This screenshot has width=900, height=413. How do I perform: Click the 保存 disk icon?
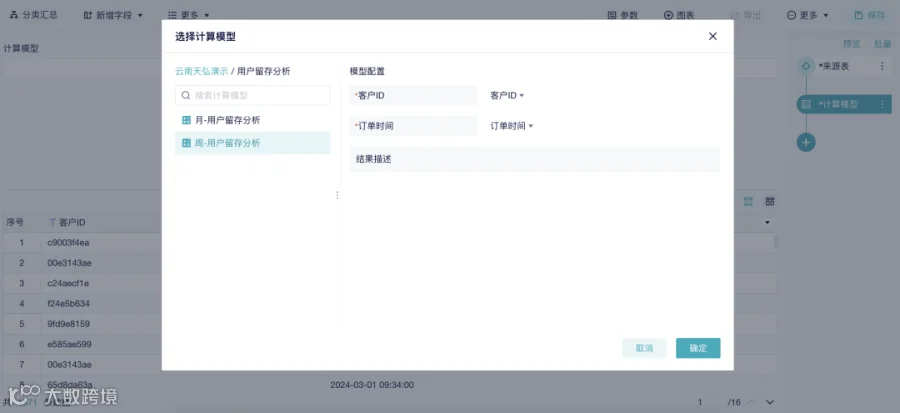[859, 15]
